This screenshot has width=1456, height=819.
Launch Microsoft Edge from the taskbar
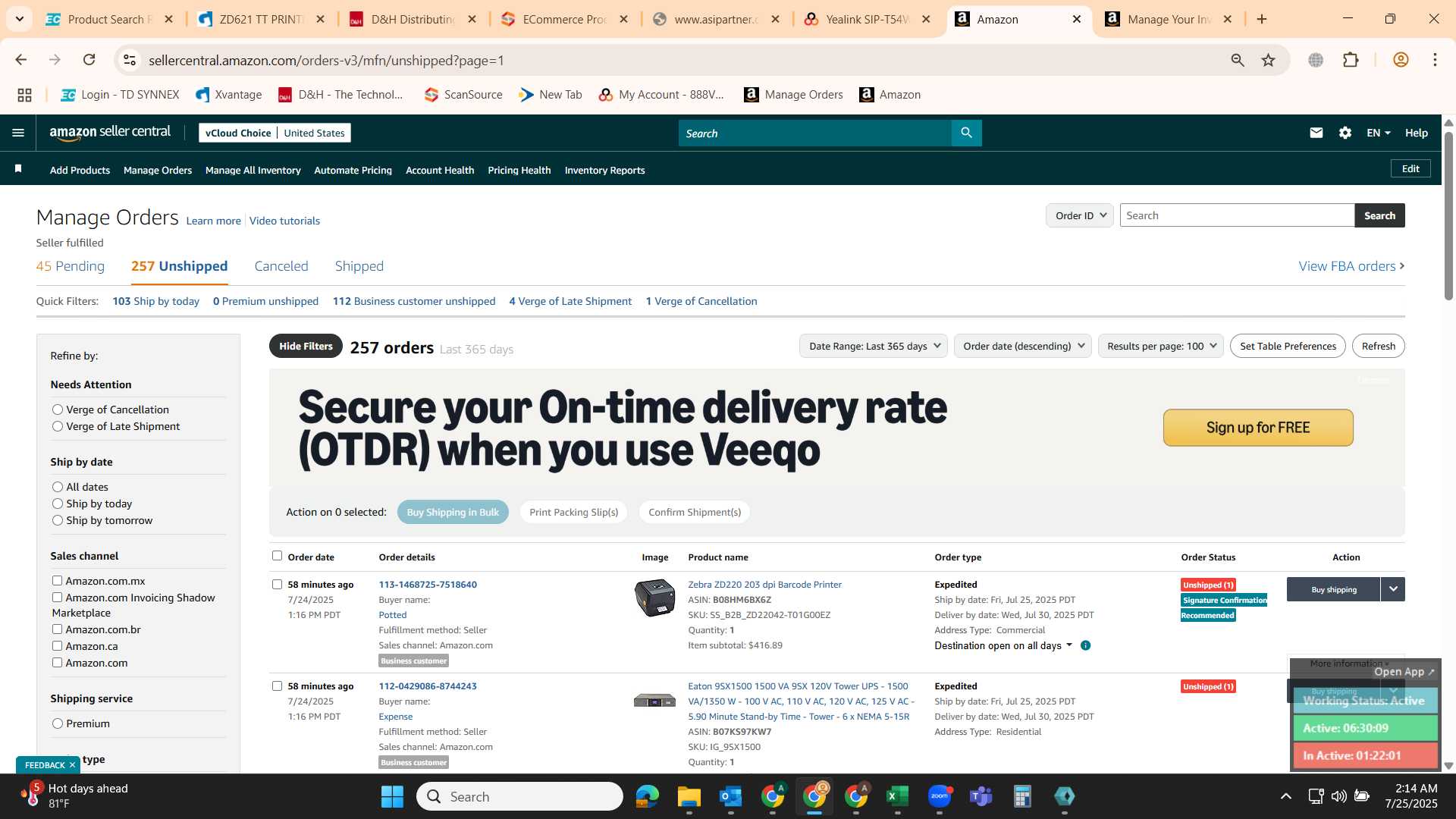(647, 796)
